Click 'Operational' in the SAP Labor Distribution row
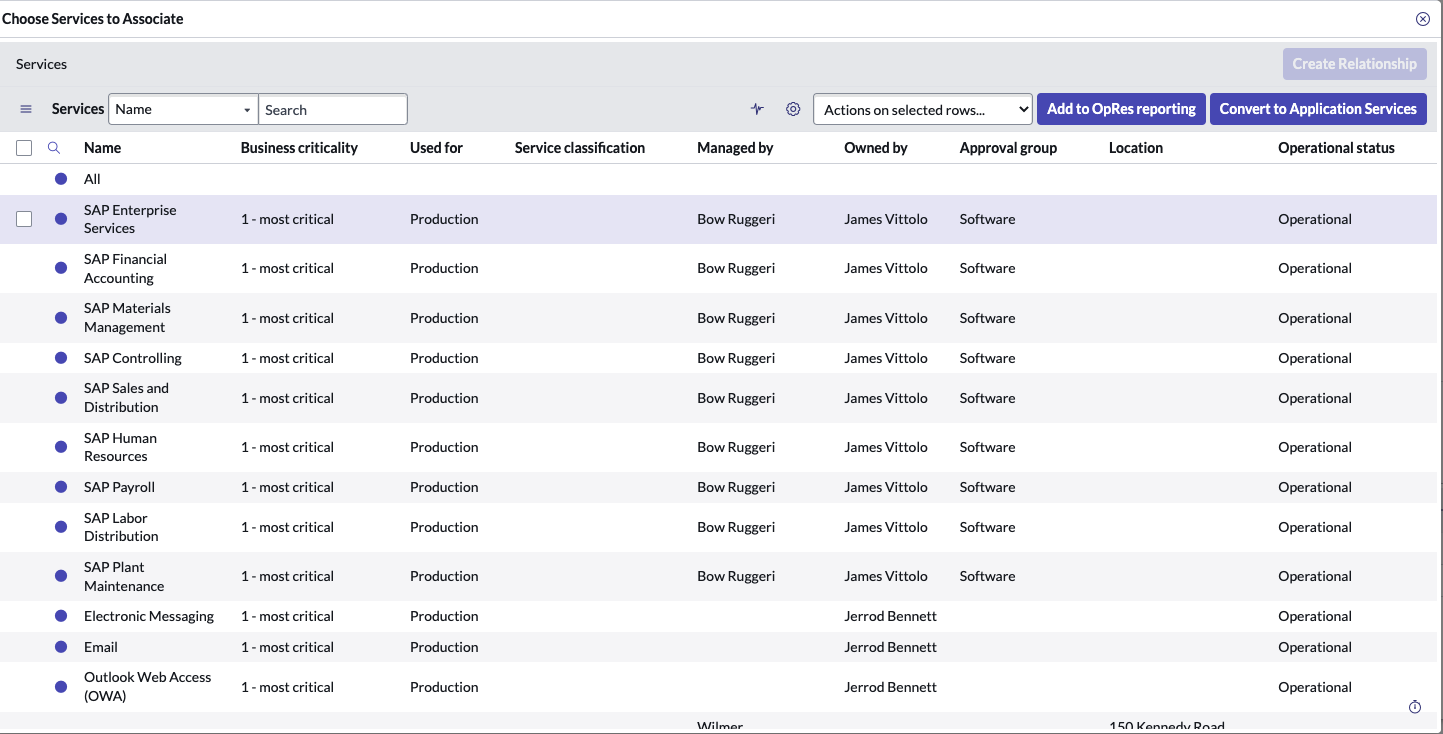Screen dimensions: 1443x734 point(1315,527)
